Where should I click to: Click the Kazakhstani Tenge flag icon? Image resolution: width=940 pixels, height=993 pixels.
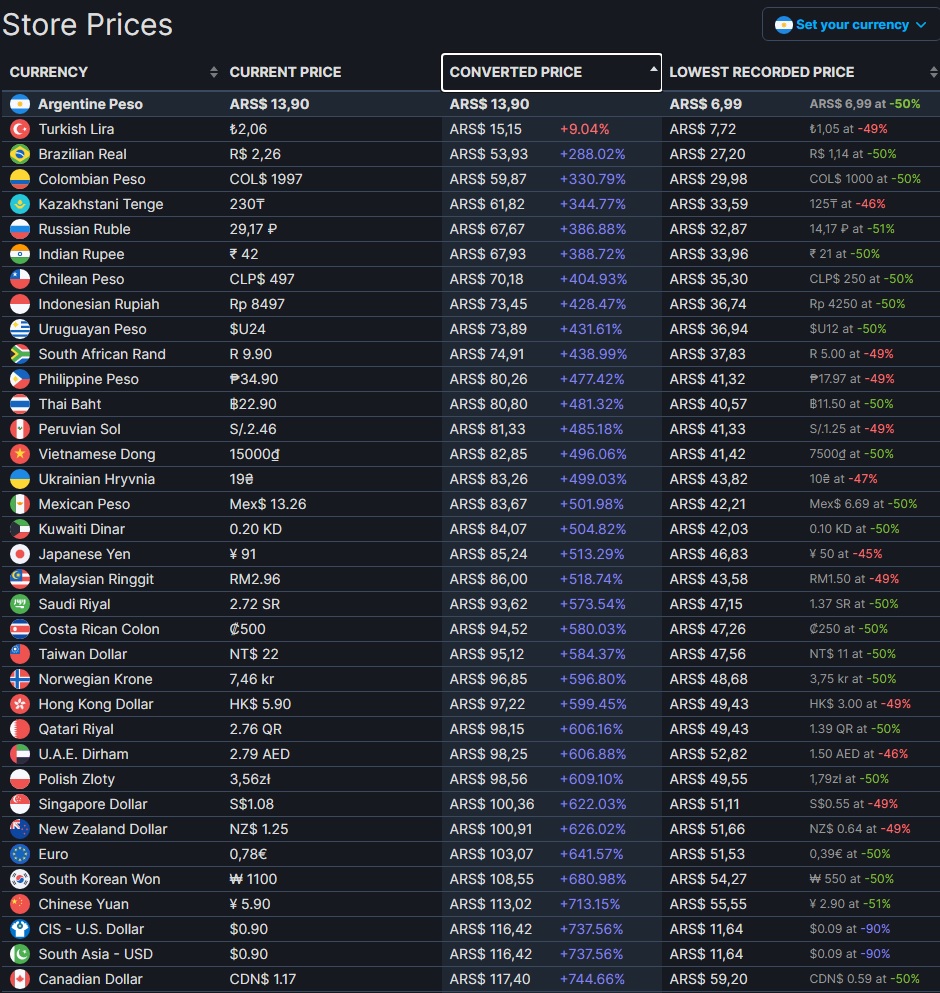[20, 204]
